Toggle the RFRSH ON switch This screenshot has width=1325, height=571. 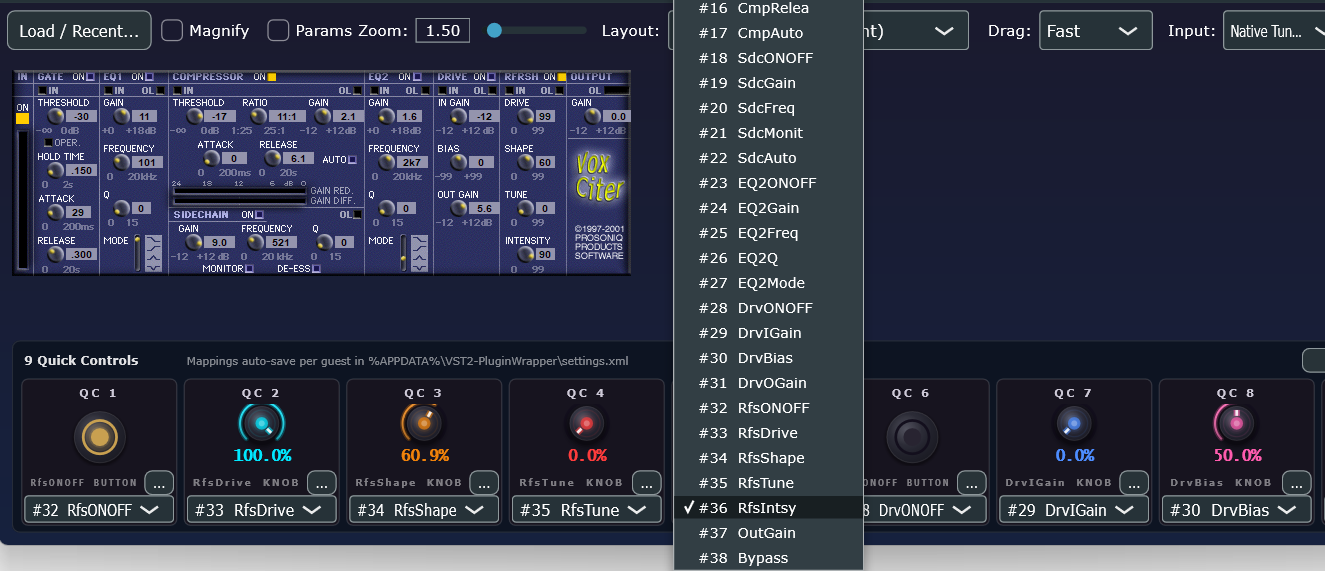pyautogui.click(x=561, y=77)
